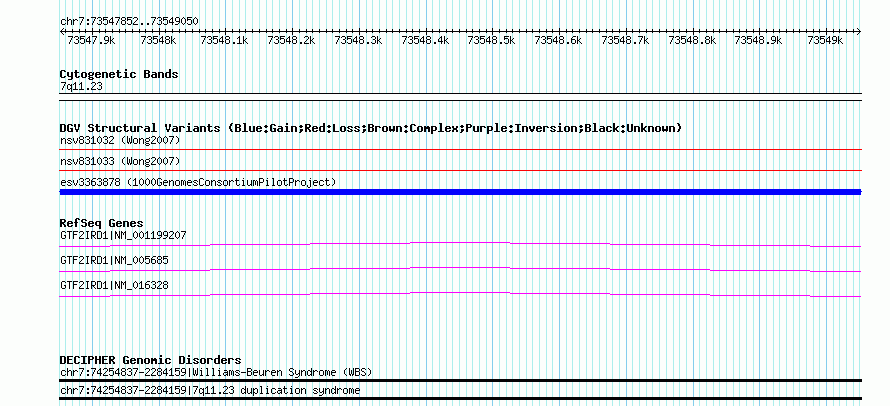890x406 pixels.
Task: Click the 73548.7k ruler tick label
Action: 625,40
